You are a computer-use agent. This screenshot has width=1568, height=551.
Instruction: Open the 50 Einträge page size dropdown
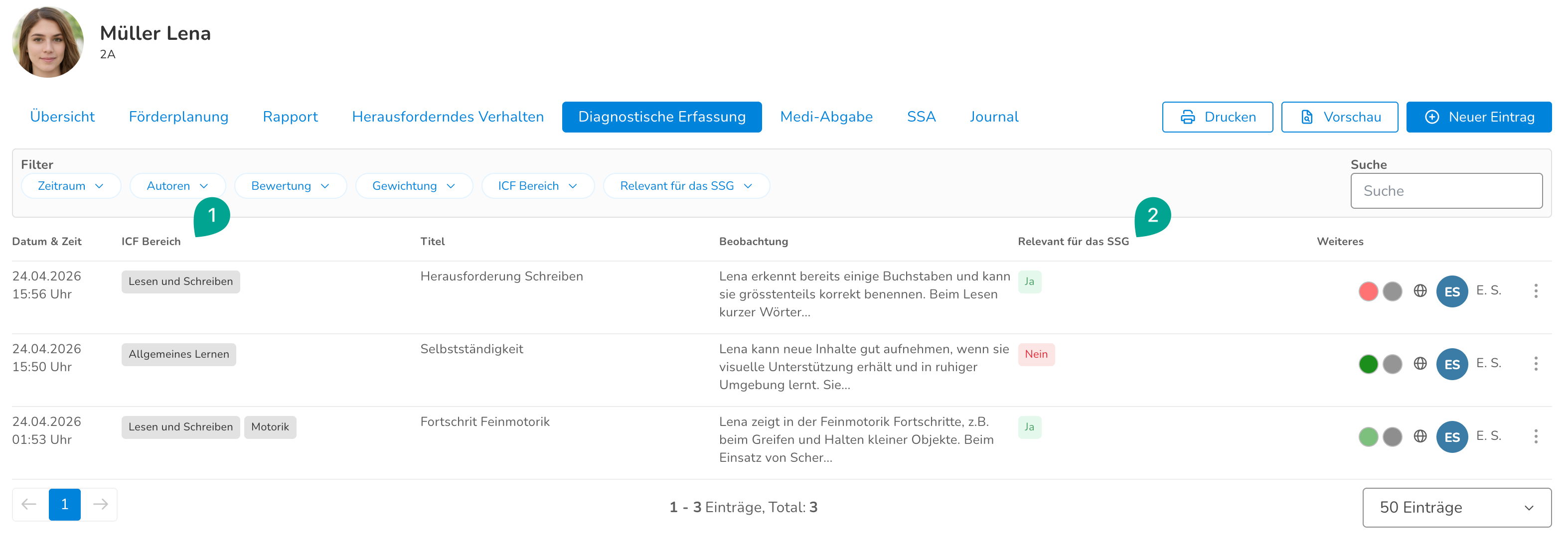tap(1457, 507)
